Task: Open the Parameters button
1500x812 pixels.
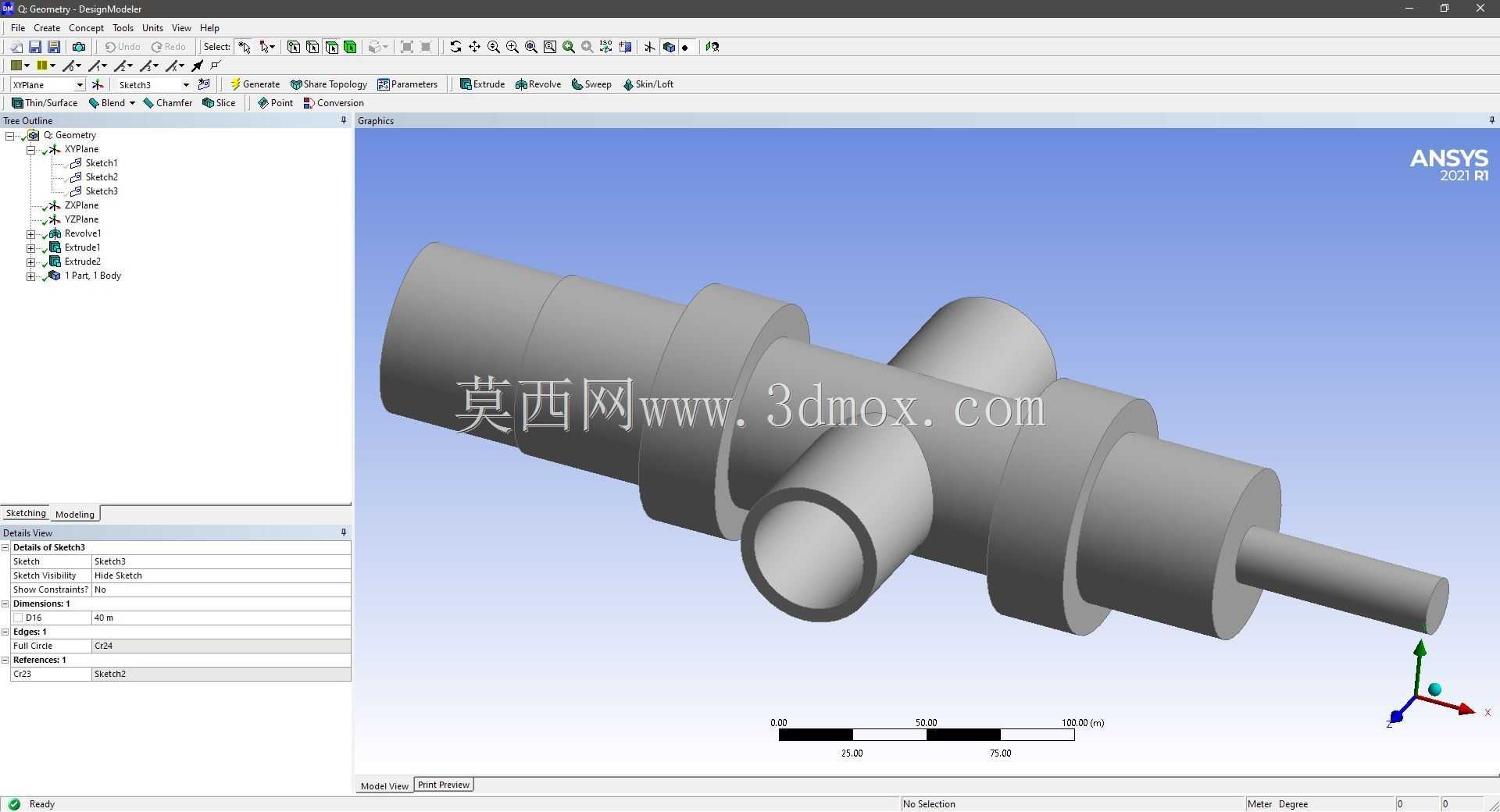Action: 407,84
